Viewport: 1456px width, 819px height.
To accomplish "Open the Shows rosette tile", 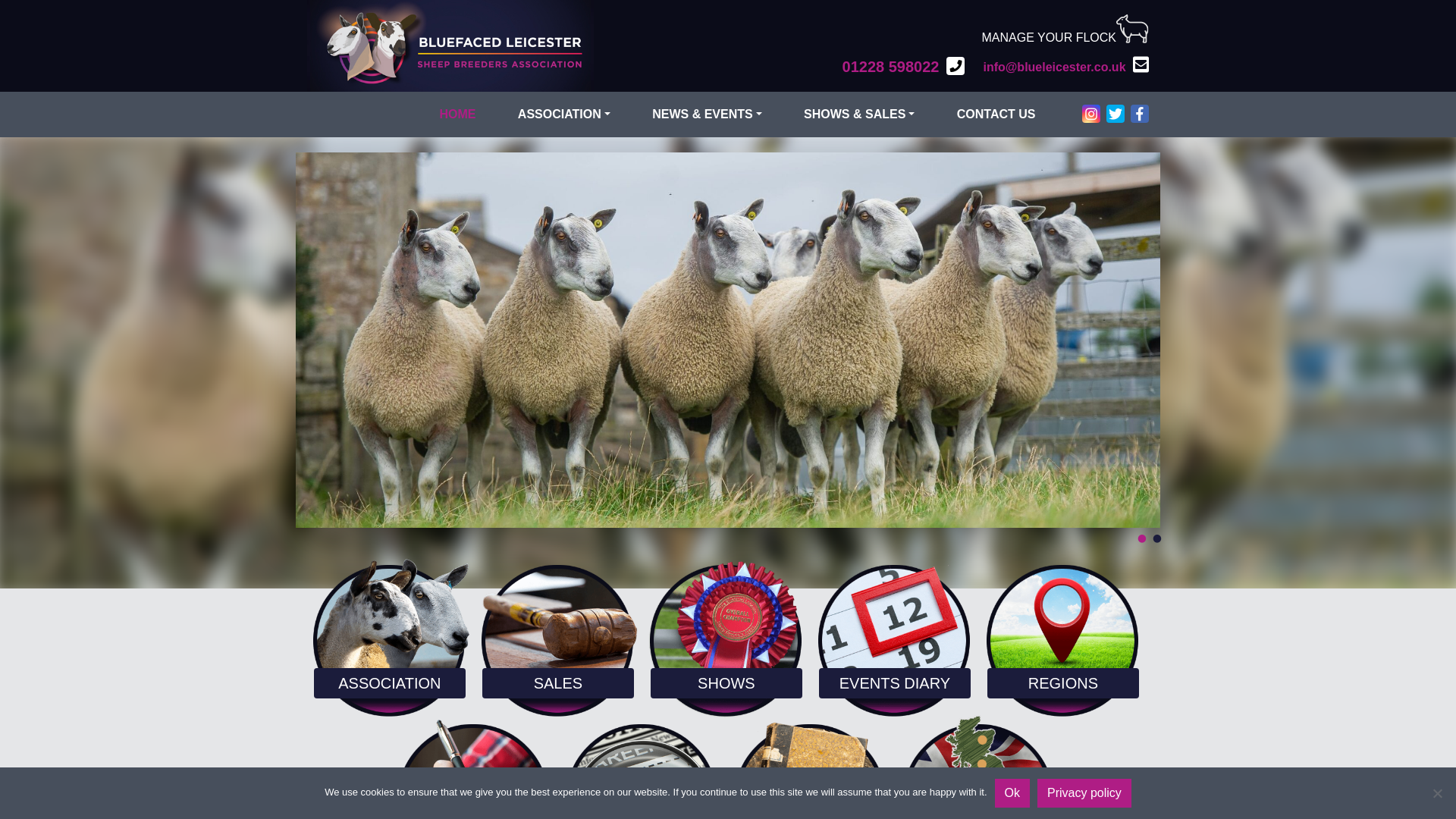I will [x=726, y=639].
